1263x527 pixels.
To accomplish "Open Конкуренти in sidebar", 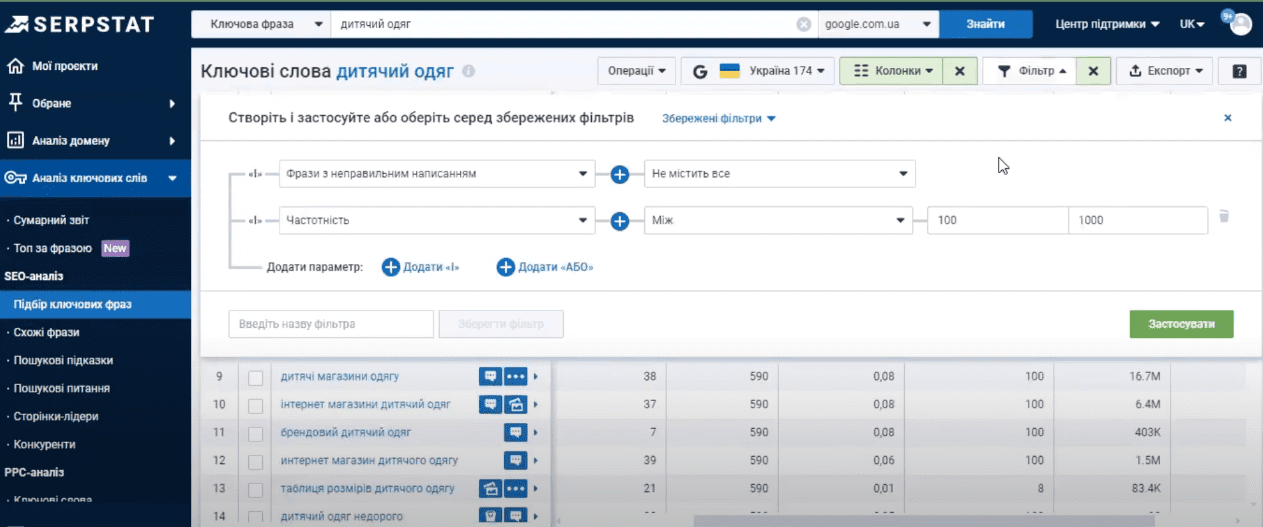I will pyautogui.click(x=44, y=444).
